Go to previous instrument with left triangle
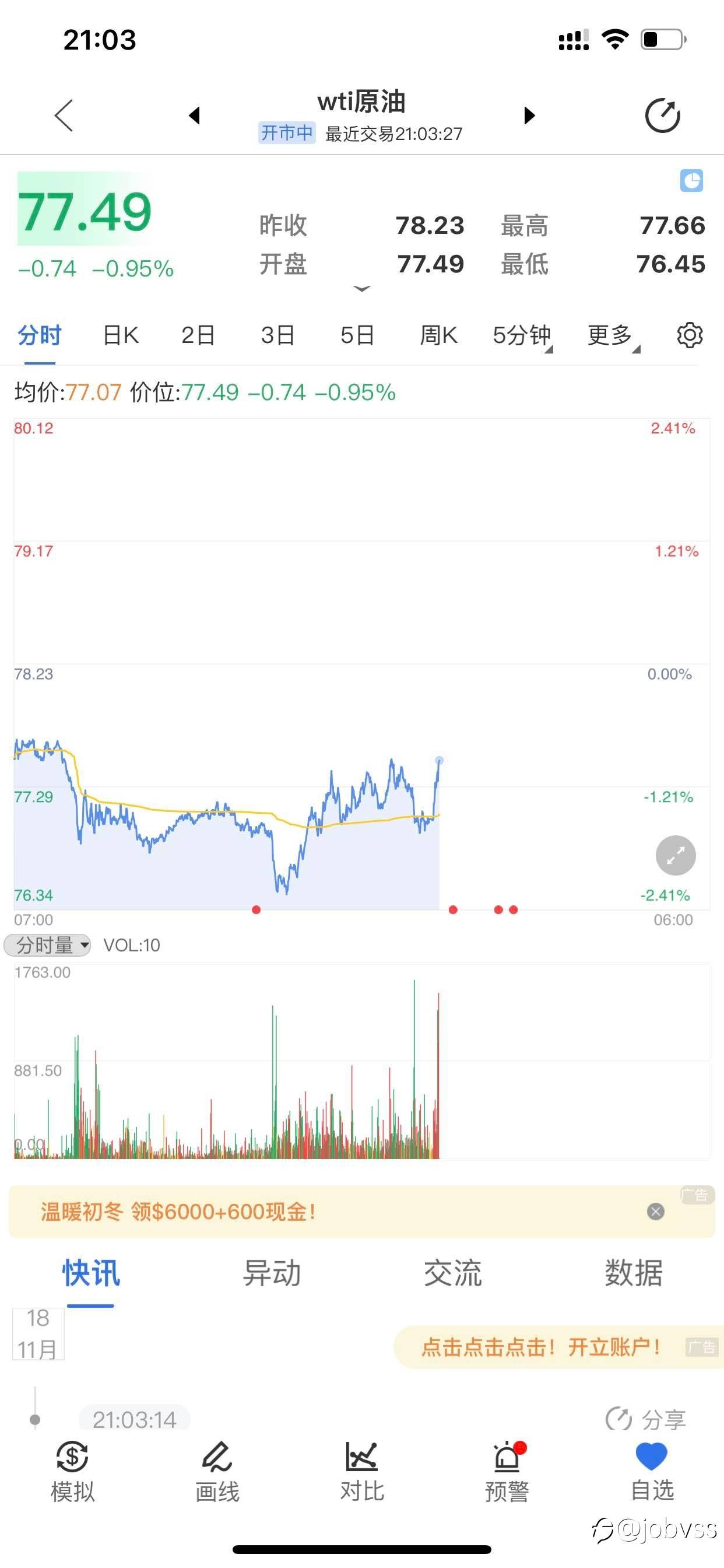This screenshot has height=1568, width=724. (195, 115)
